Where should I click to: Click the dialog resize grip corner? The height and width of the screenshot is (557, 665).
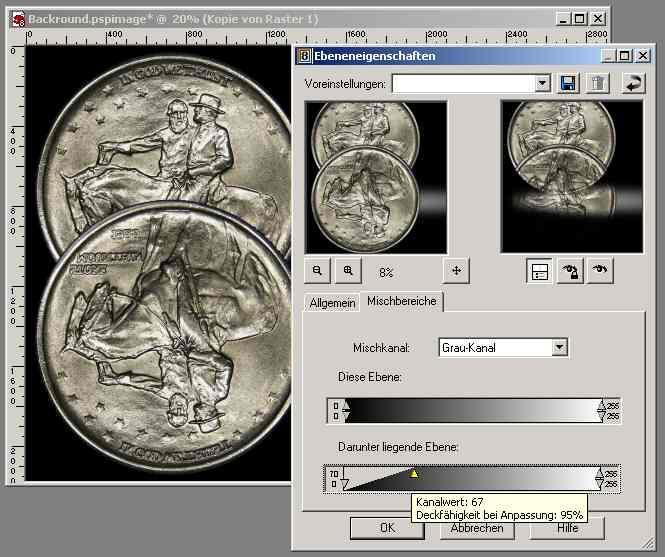(649, 543)
